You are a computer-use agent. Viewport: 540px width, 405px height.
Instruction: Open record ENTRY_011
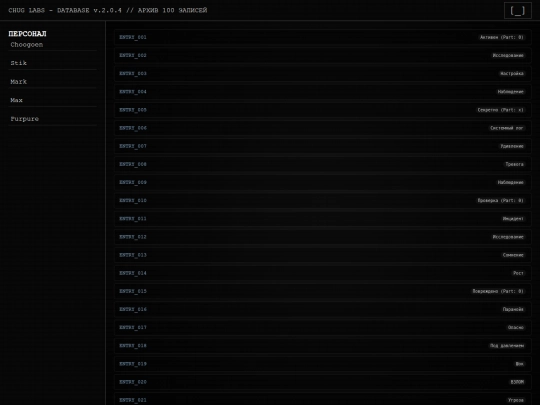[322, 219]
